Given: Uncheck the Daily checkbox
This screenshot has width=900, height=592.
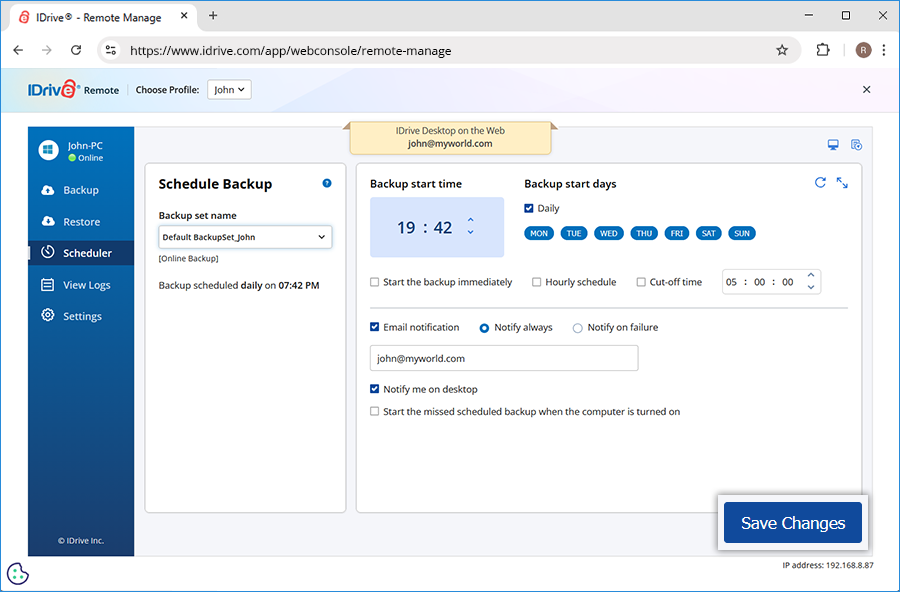Looking at the screenshot, I should (x=529, y=208).
